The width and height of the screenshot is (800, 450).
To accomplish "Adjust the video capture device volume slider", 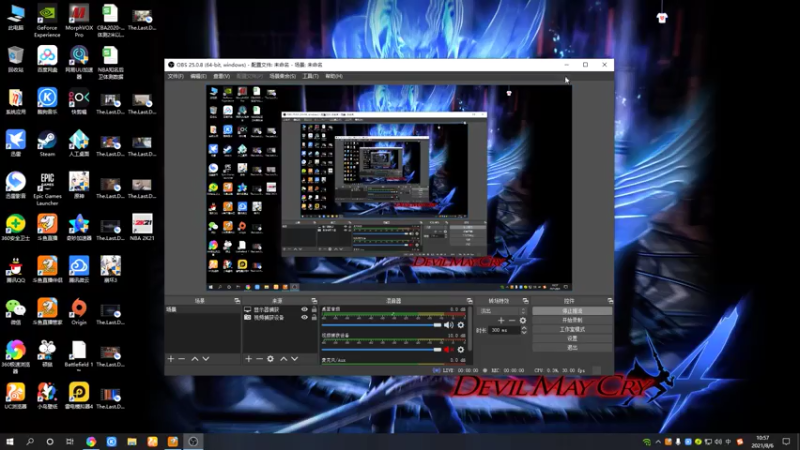I will (x=381, y=349).
